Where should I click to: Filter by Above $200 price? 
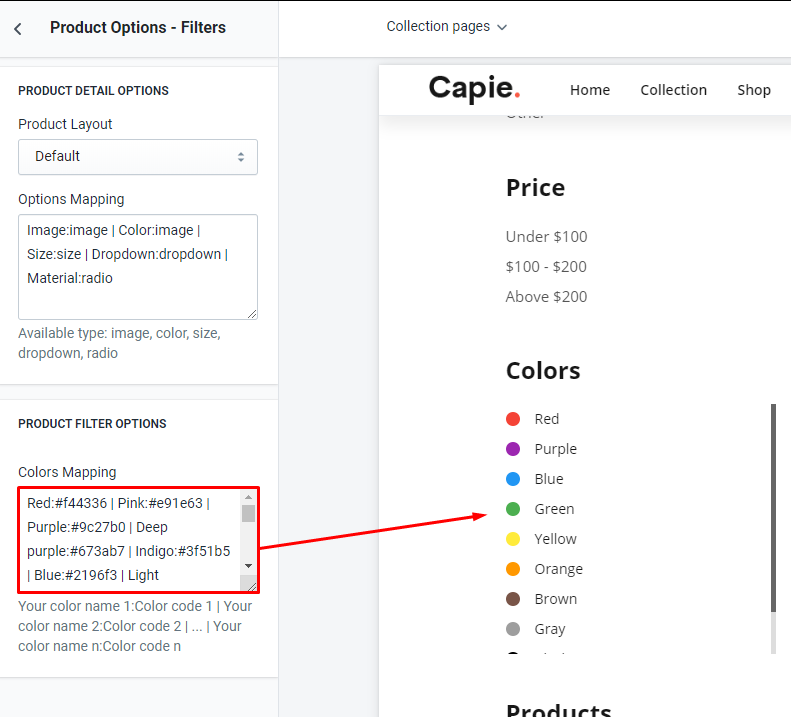(547, 297)
